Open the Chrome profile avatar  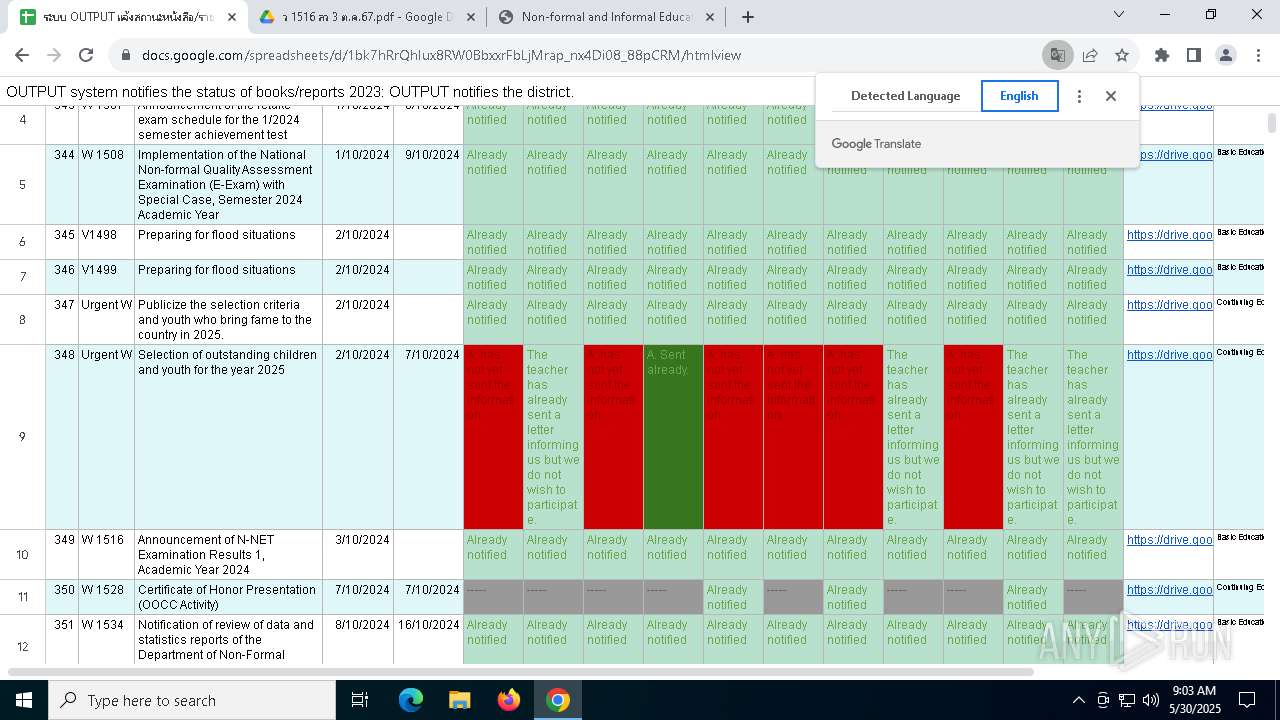[1226, 56]
